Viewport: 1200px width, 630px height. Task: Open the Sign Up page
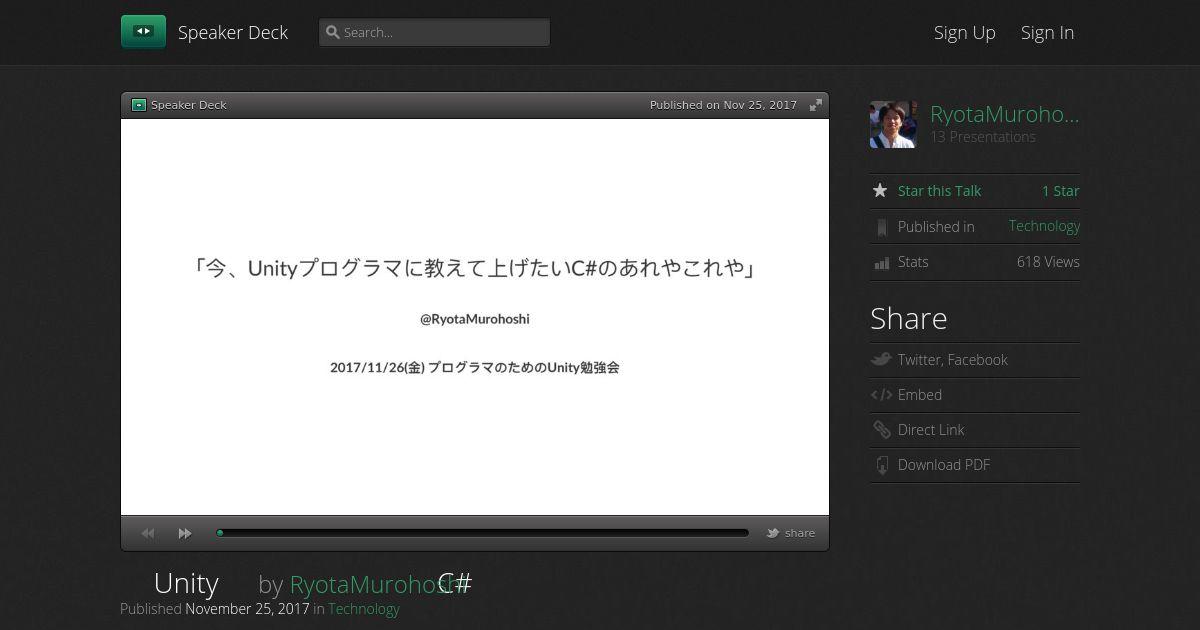(964, 32)
